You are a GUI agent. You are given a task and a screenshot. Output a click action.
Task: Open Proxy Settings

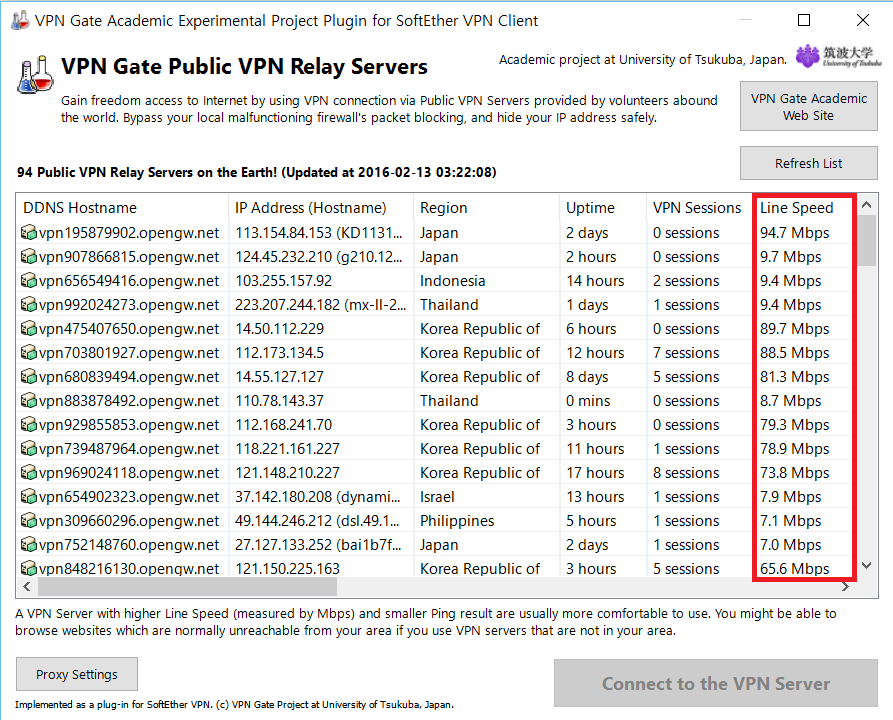coord(77,674)
